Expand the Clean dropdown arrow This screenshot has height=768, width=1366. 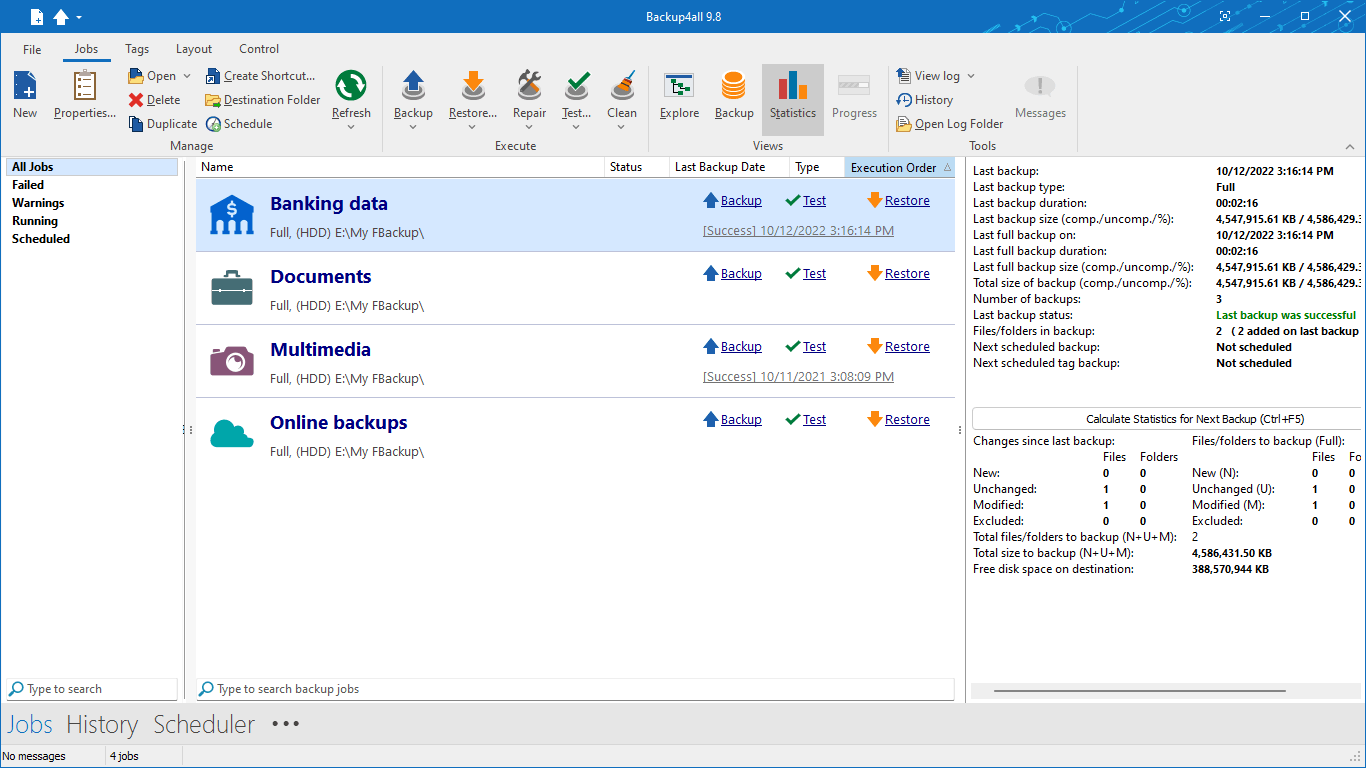tap(622, 127)
